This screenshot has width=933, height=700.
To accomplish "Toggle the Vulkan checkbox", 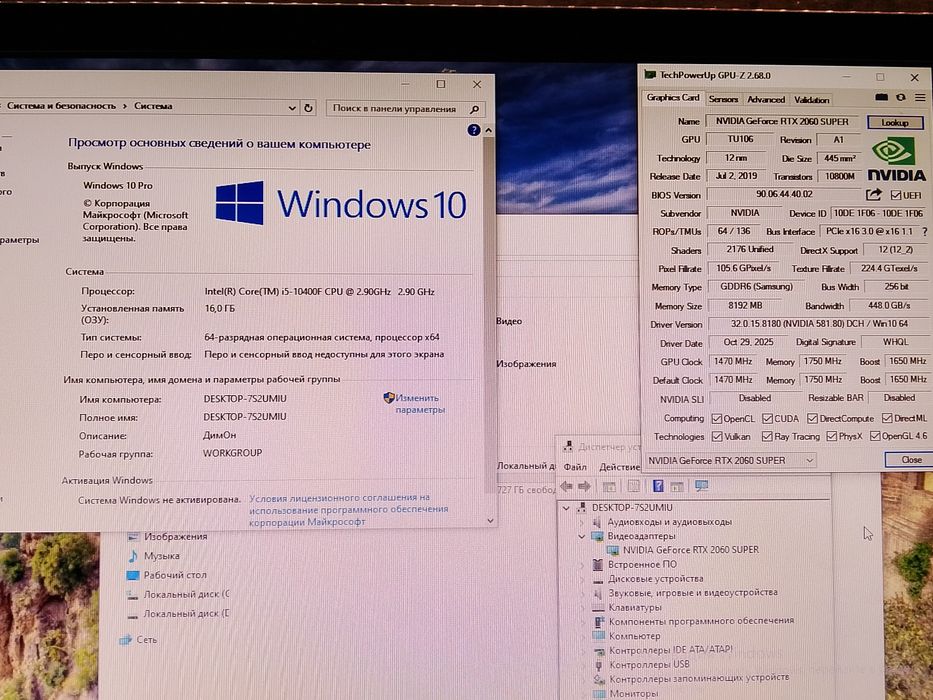I will 717,437.
